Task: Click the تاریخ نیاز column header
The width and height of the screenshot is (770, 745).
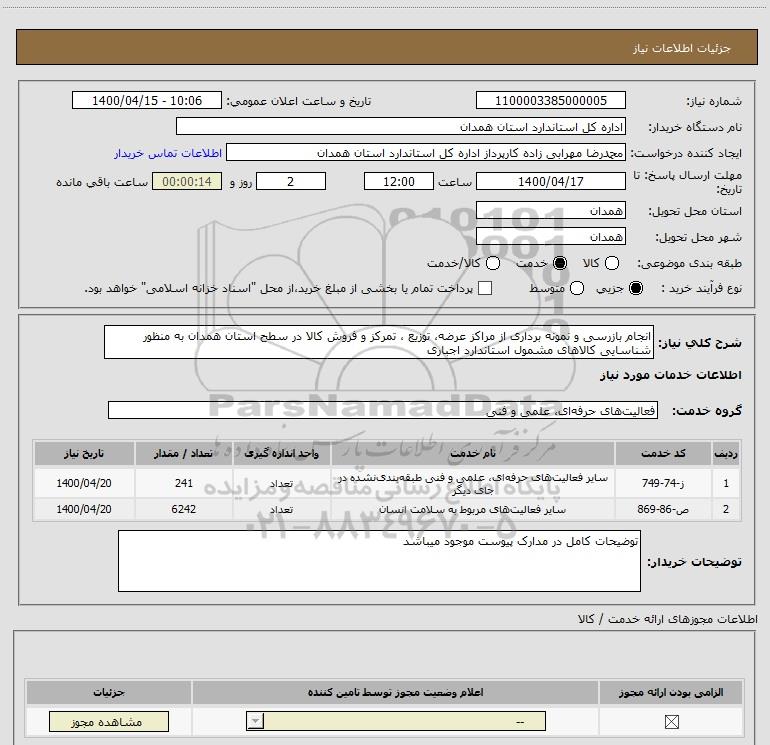Action: coord(84,453)
